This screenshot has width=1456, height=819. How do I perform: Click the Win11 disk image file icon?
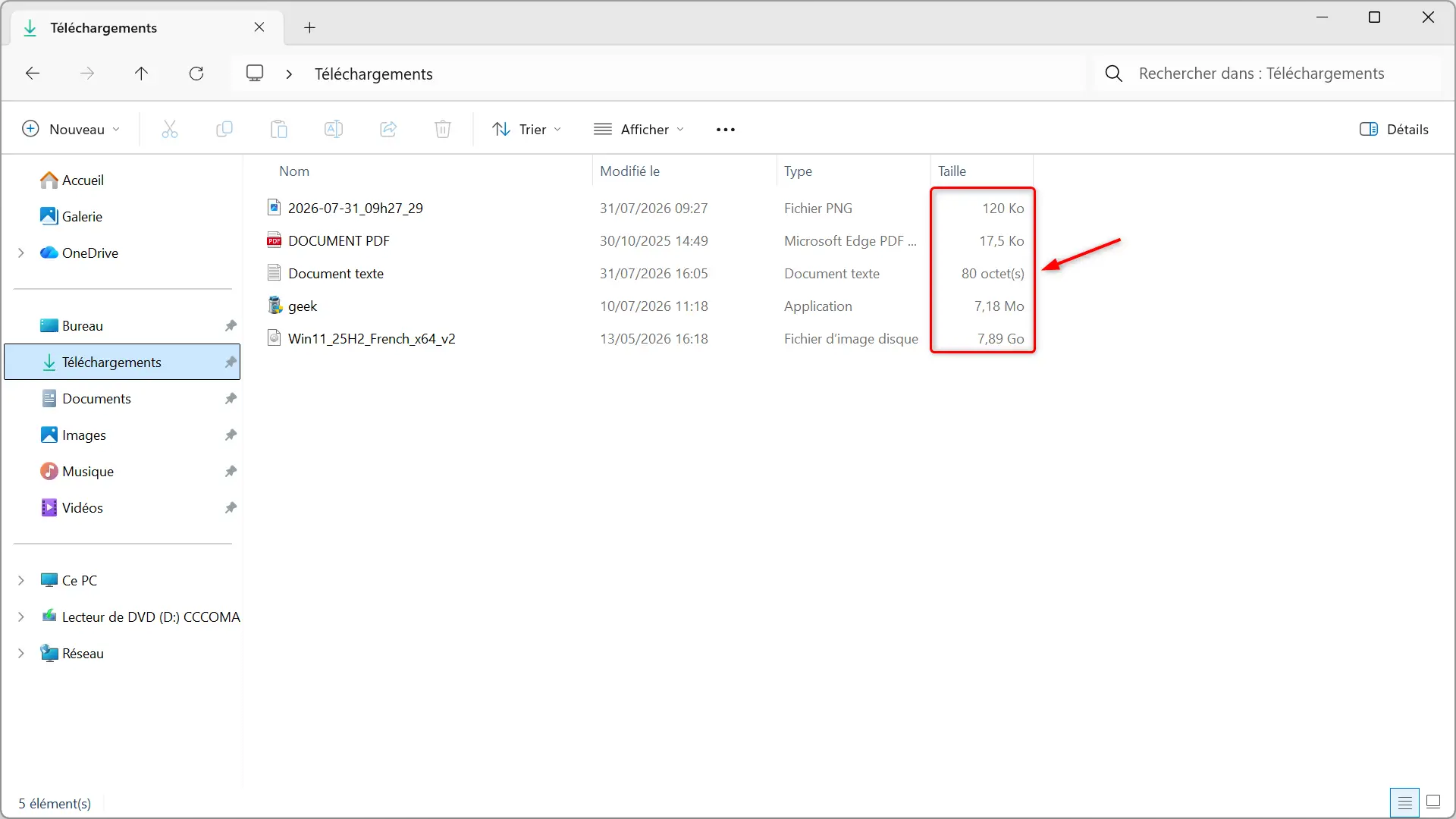click(x=275, y=338)
